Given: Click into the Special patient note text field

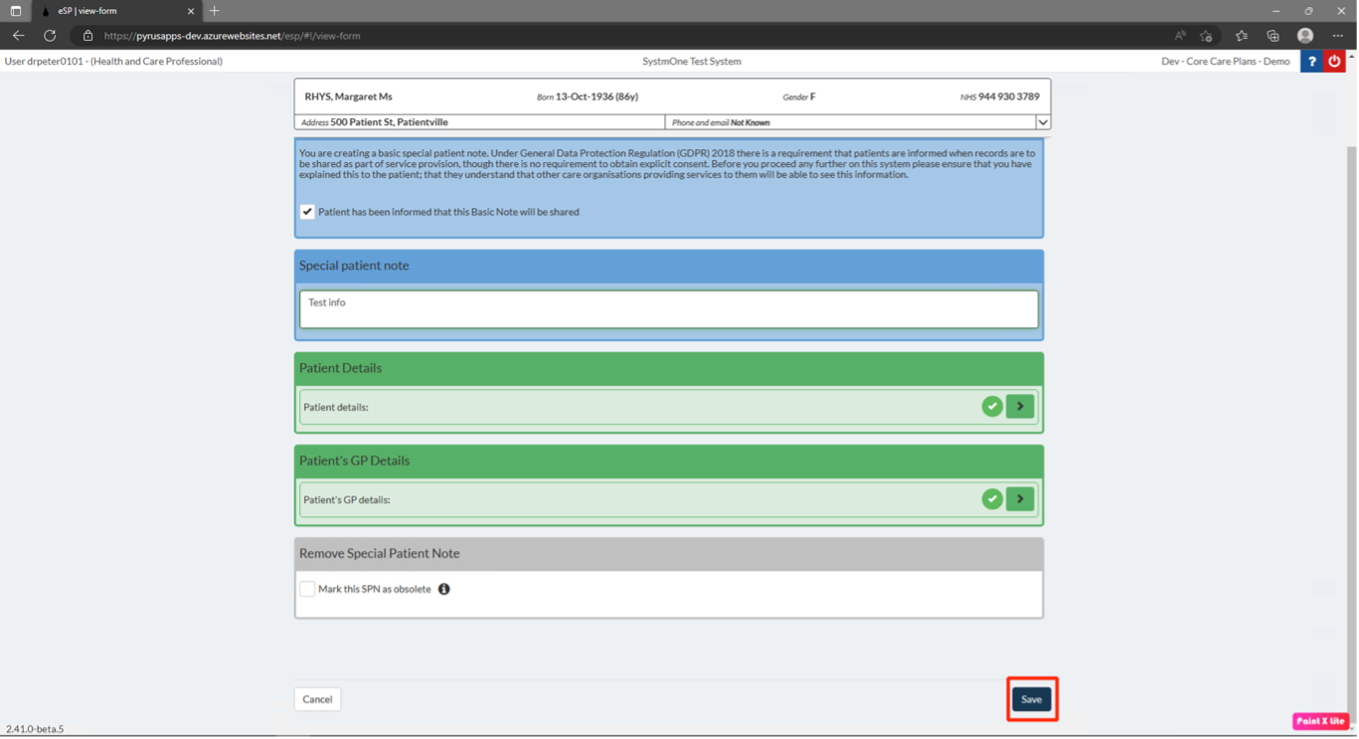Looking at the screenshot, I should pos(668,310).
